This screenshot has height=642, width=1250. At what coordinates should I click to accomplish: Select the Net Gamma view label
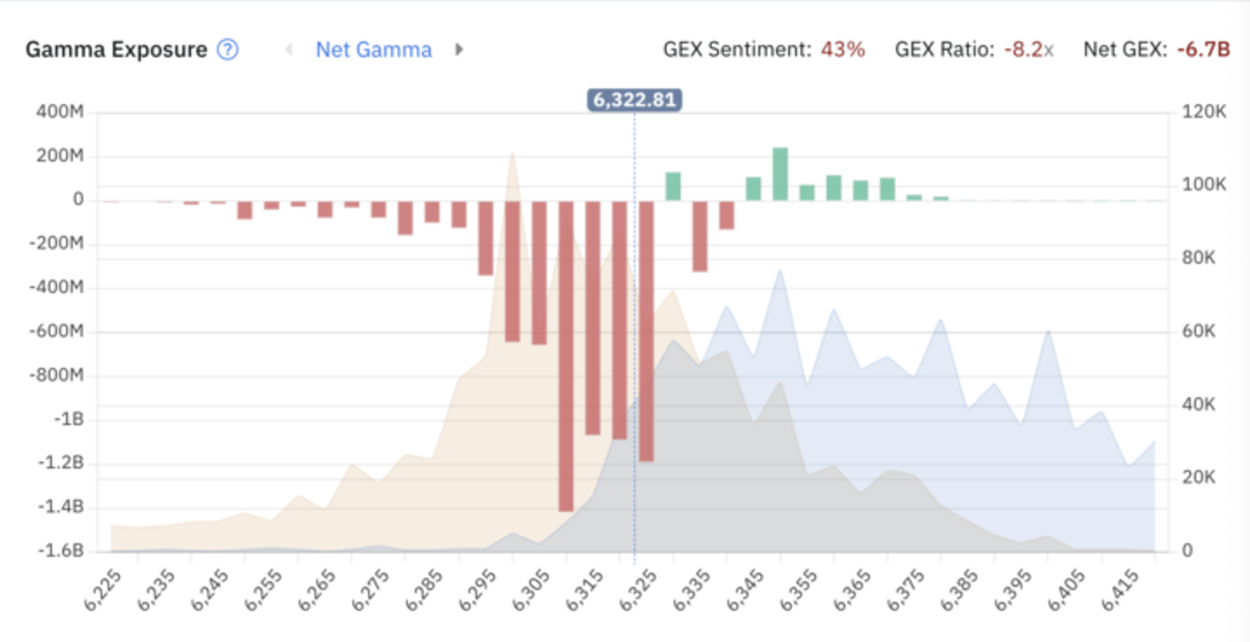[x=374, y=49]
